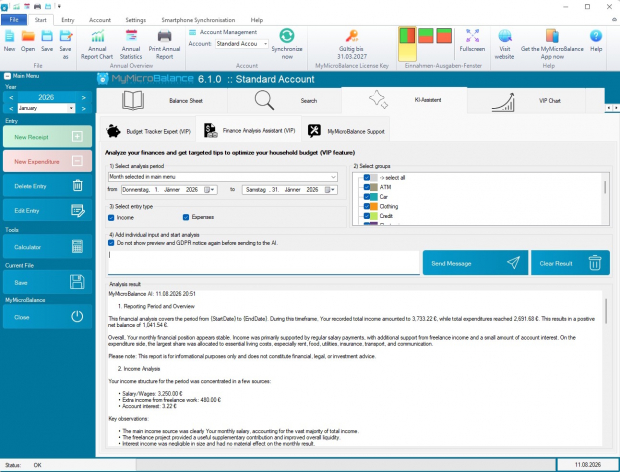Viewport: 620px width, 472px height.
Task: Open Budget Tracker Expert (VIP) tab
Action: tap(148, 131)
